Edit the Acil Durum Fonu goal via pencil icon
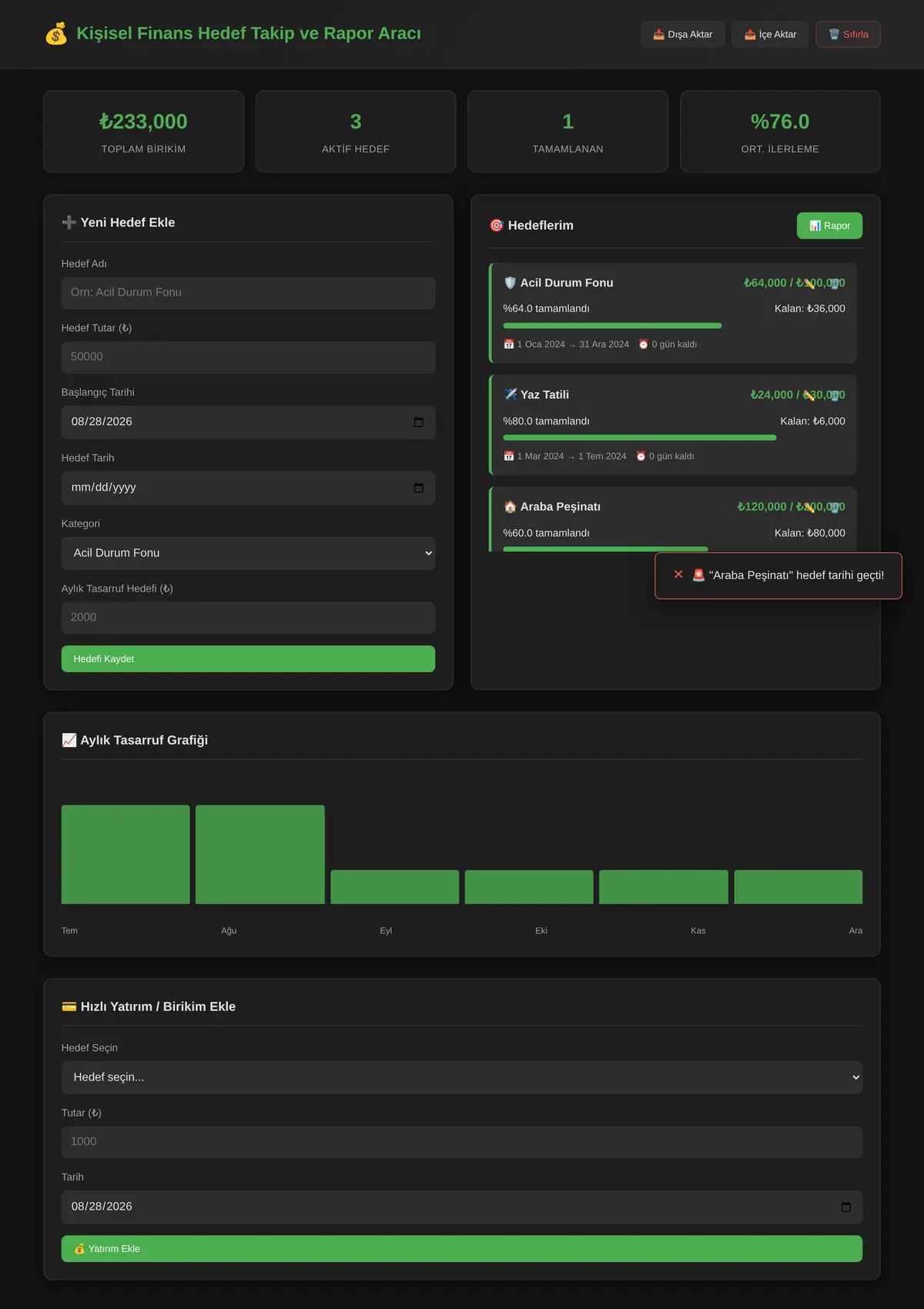The image size is (924, 1309). tap(809, 283)
